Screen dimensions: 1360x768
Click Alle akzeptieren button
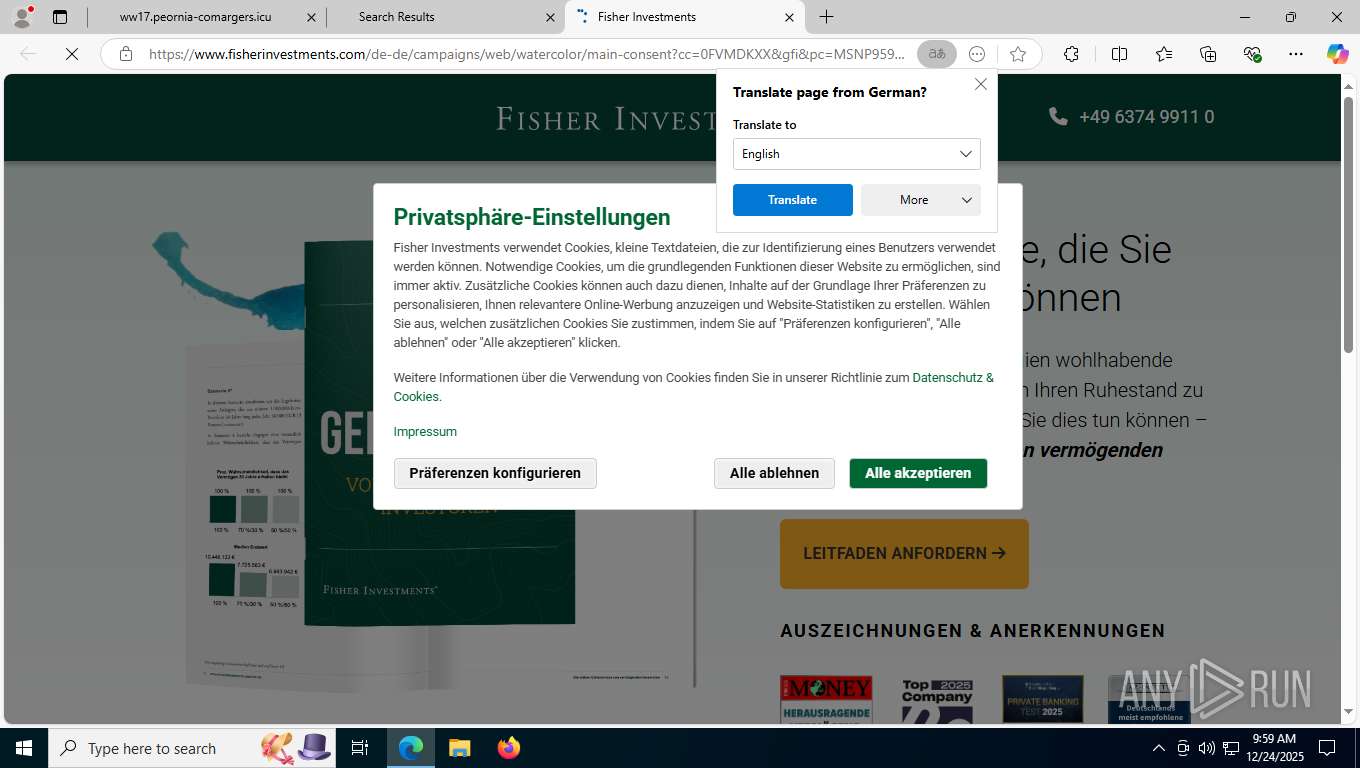[x=918, y=473]
